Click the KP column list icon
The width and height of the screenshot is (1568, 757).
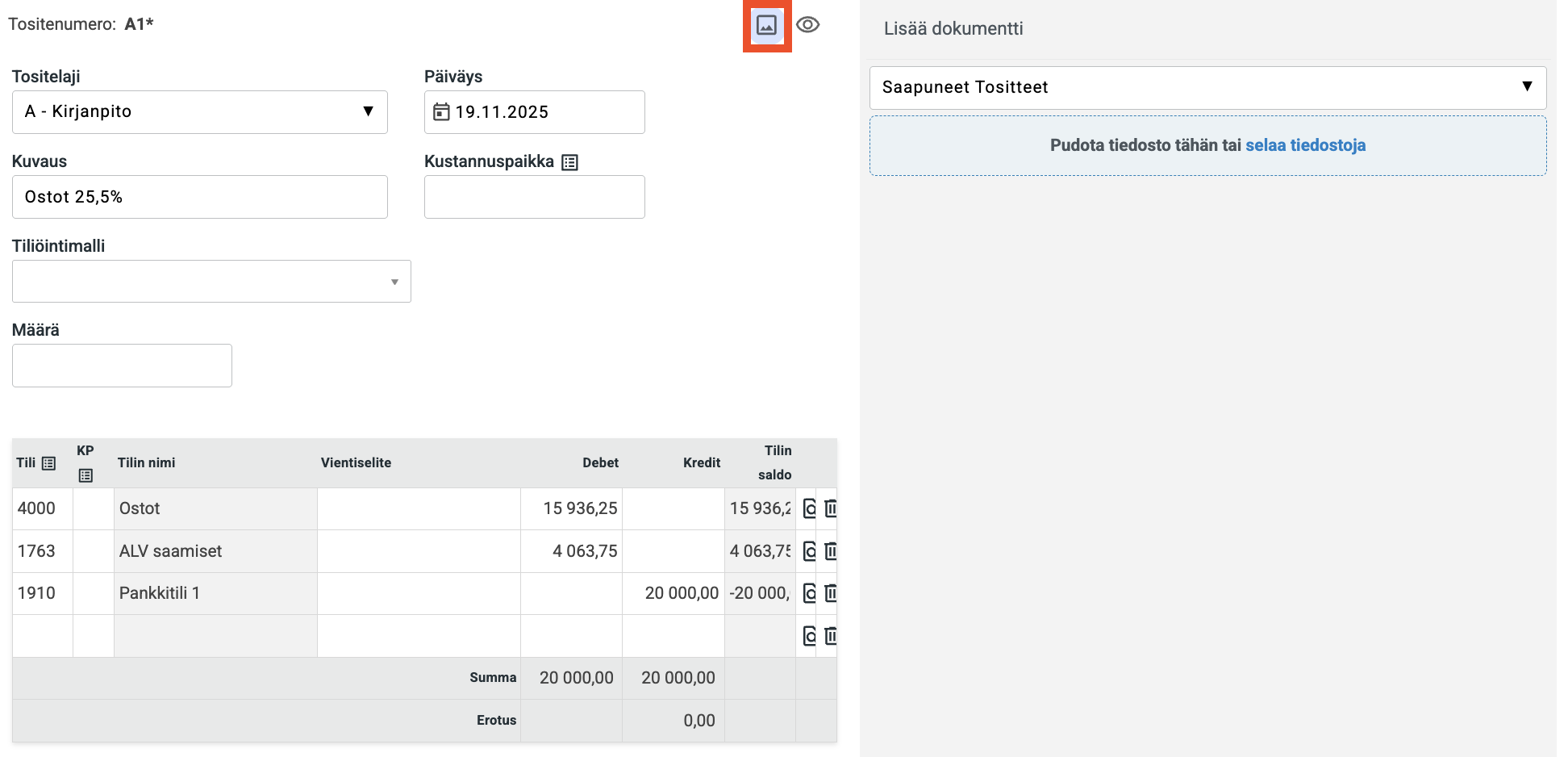[85, 475]
